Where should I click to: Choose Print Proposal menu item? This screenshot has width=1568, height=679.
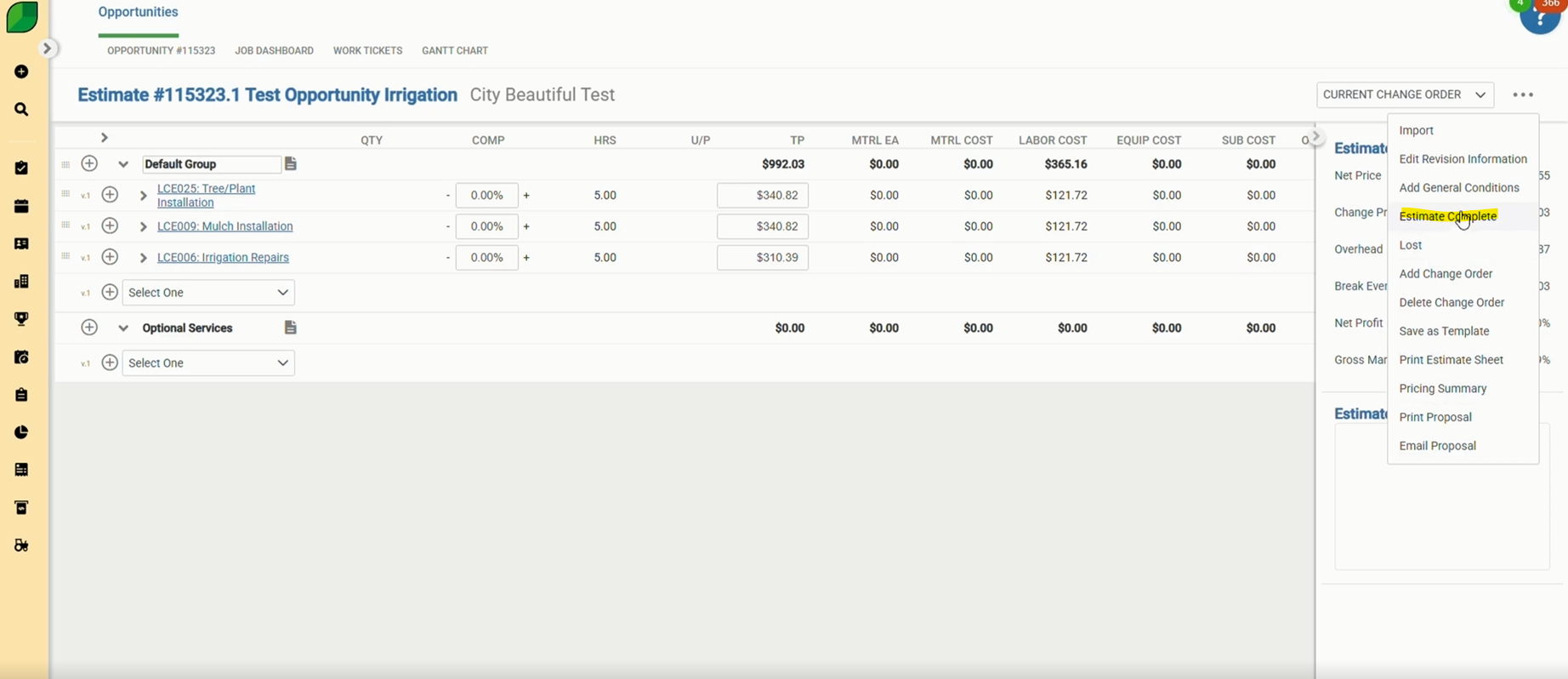coord(1435,418)
